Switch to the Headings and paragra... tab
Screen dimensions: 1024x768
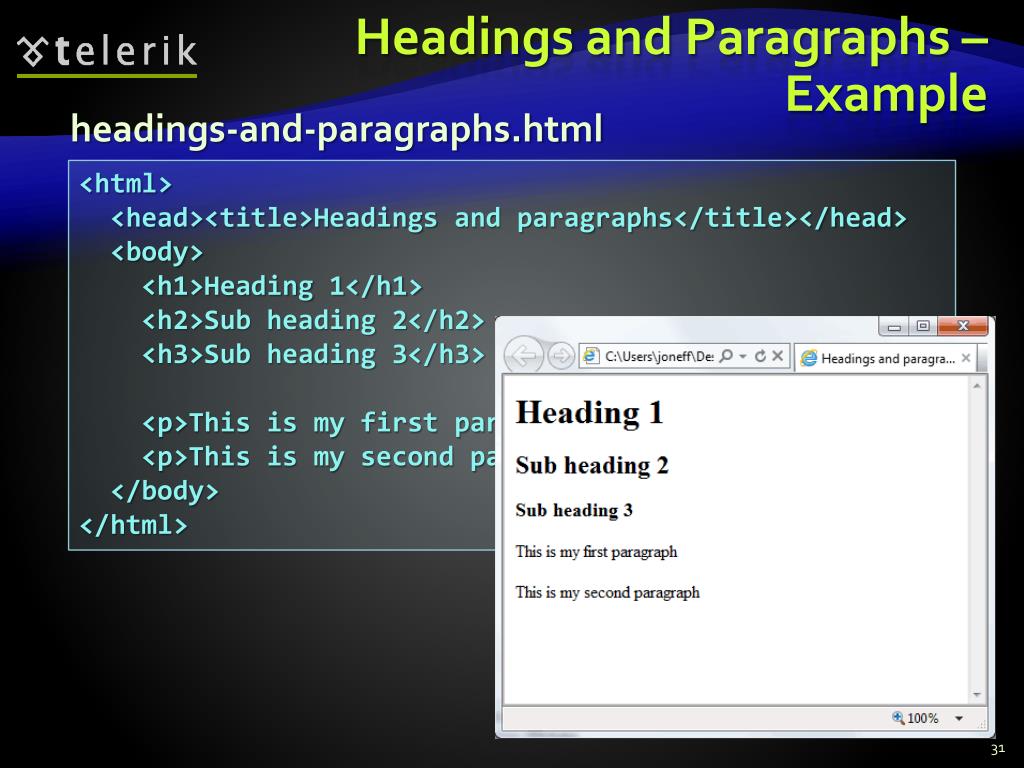887,358
